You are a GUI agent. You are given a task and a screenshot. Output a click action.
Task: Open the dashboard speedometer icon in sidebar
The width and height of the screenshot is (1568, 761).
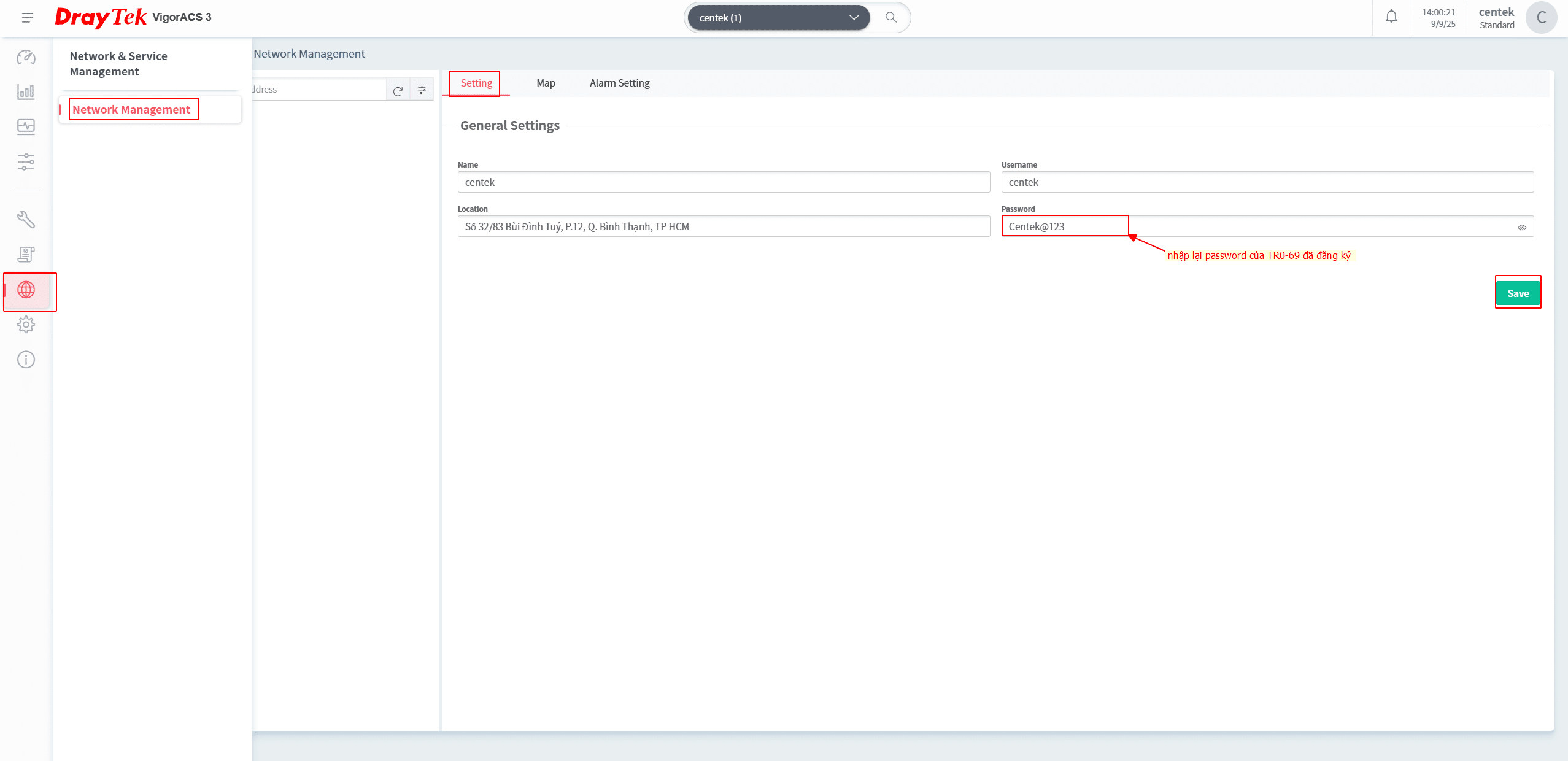click(26, 57)
